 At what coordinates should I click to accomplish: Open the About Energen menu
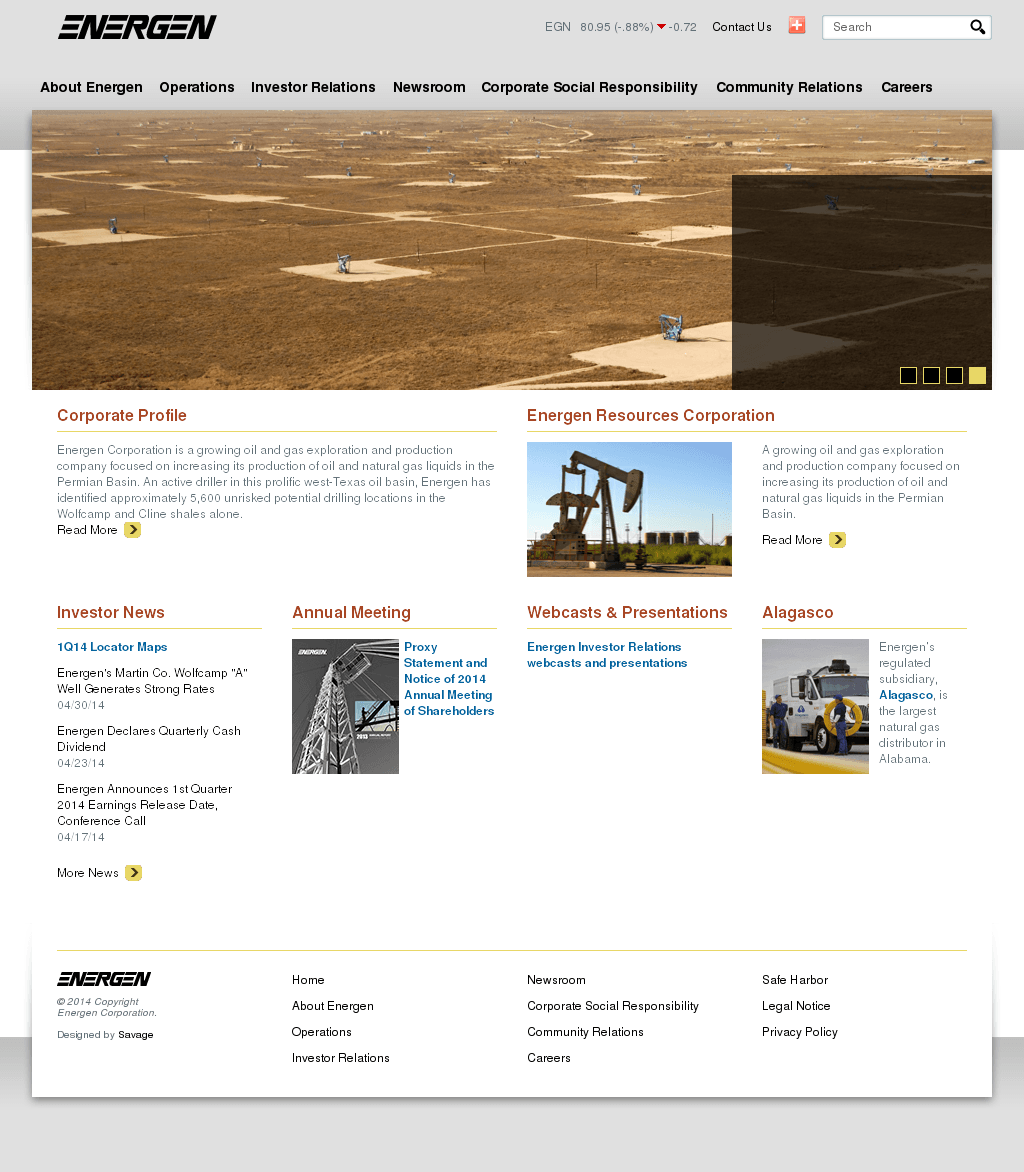(x=91, y=87)
